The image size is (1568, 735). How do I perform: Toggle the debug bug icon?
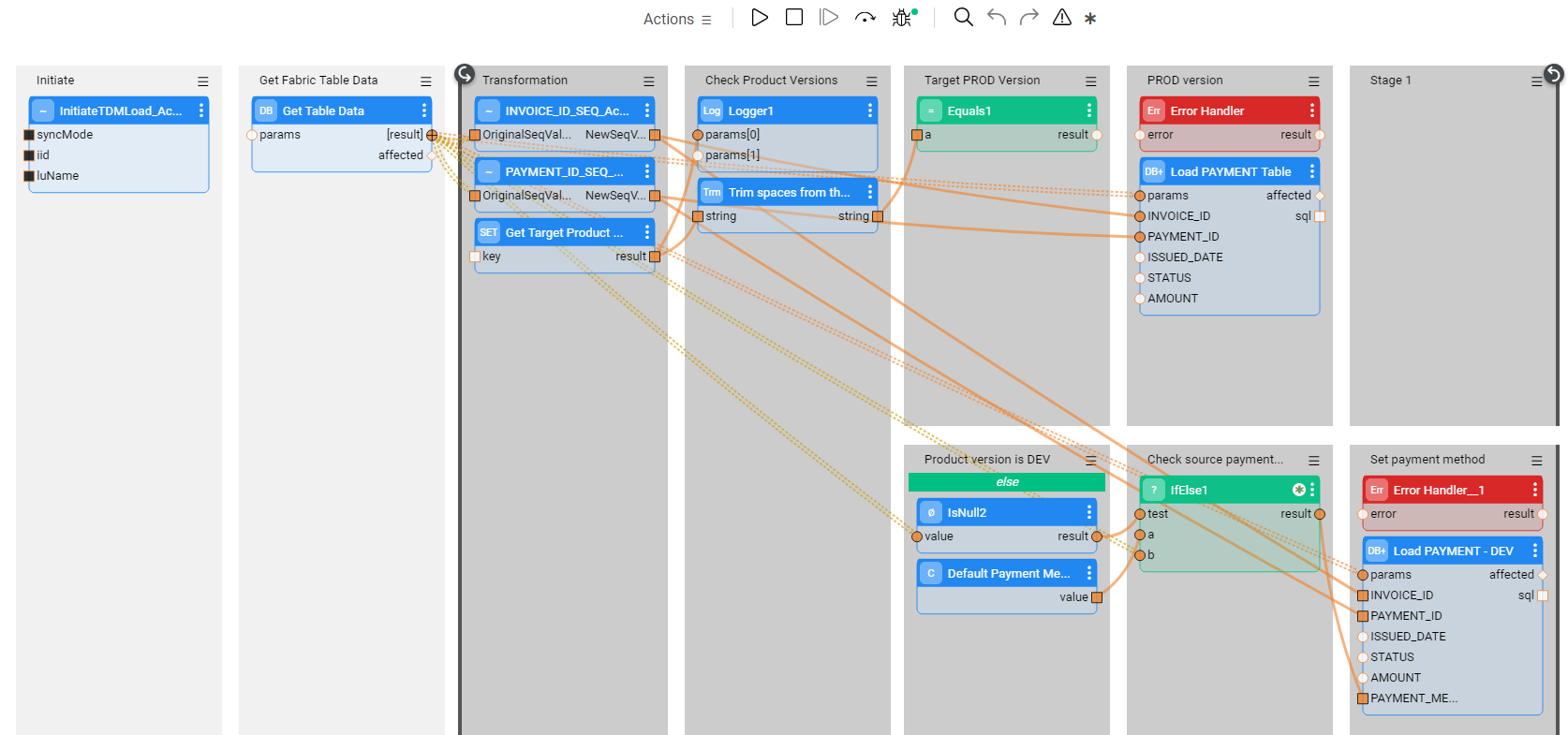[x=903, y=18]
